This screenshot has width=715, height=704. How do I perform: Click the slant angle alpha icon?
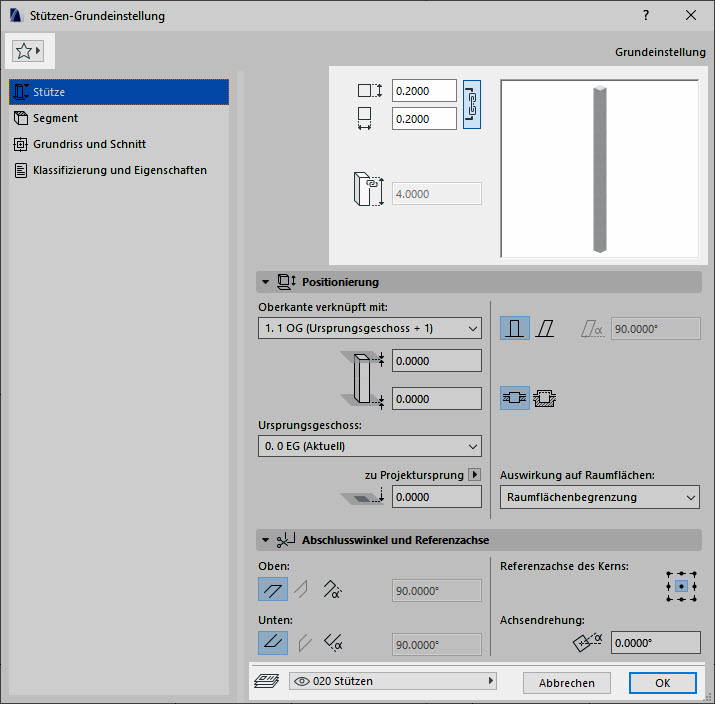[x=592, y=329]
